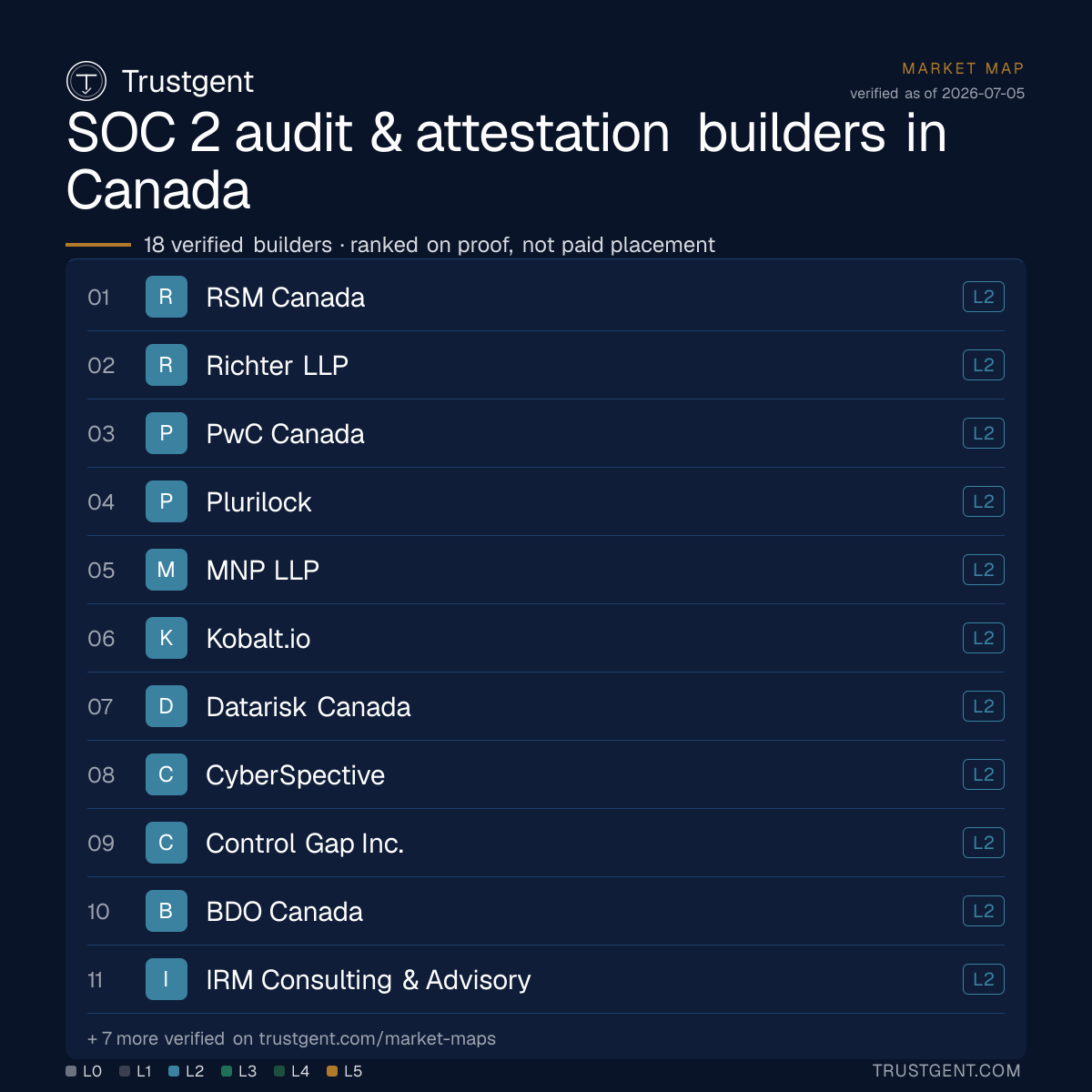Select the R avatar beside RSM Canada
This screenshot has width=1092, height=1092.
coord(167,297)
